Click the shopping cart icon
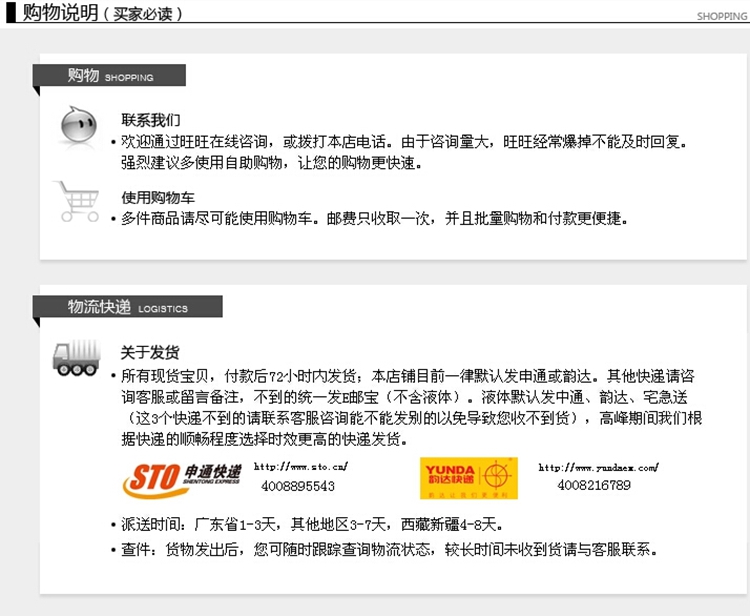Viewport: 750px width, 616px height. click(x=77, y=201)
